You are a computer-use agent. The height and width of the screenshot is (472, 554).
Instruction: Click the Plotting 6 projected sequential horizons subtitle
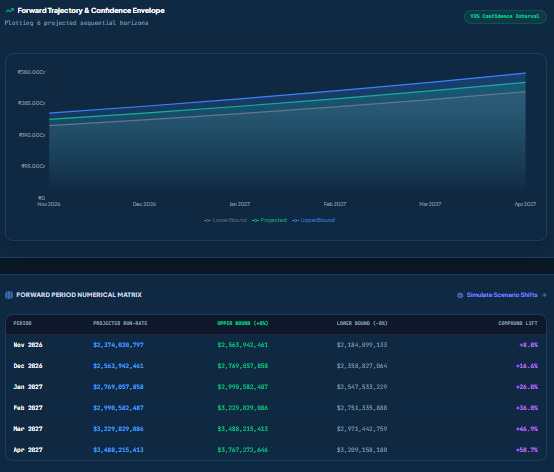[x=77, y=23]
